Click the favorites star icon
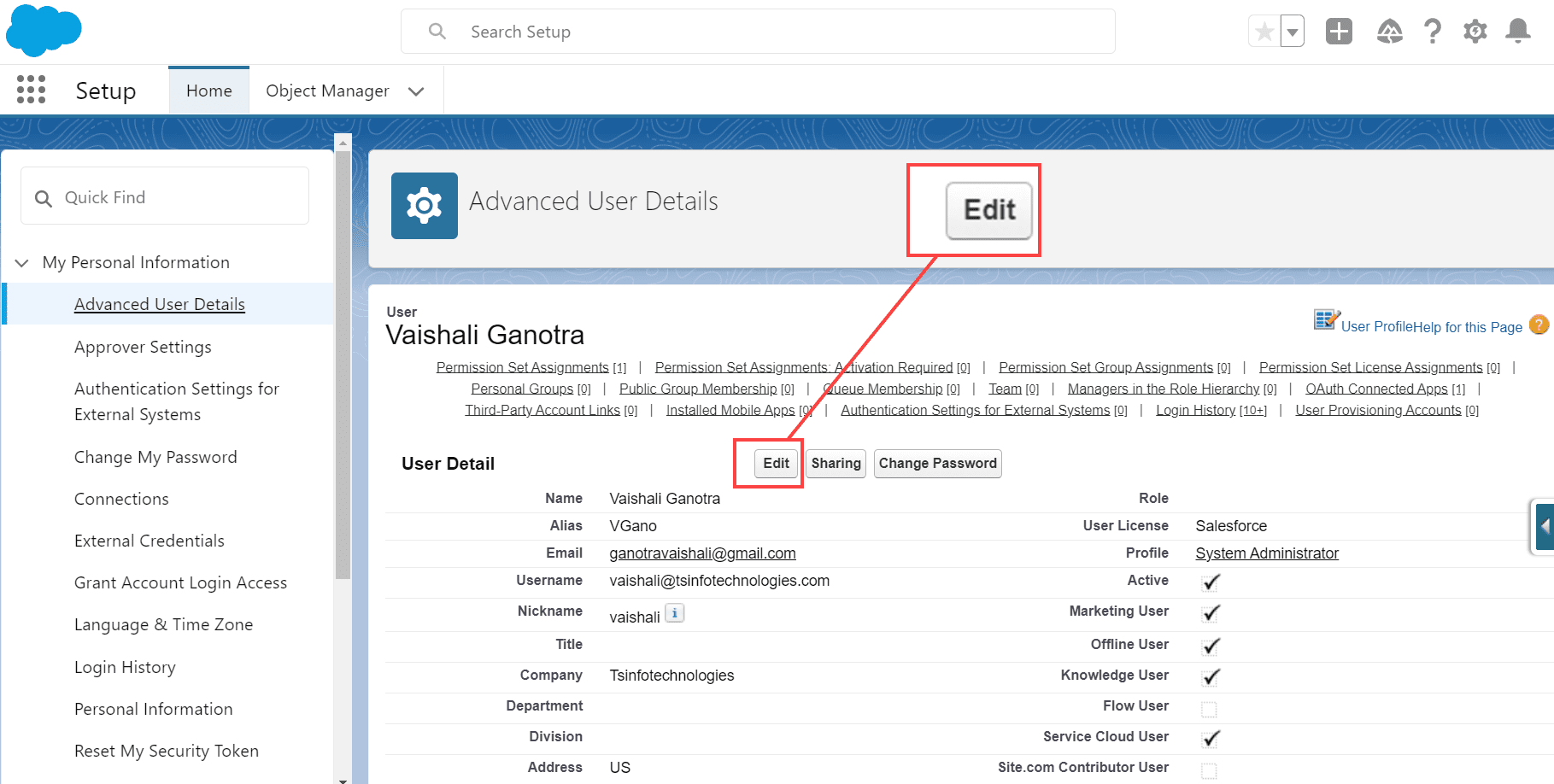 coord(1264,32)
